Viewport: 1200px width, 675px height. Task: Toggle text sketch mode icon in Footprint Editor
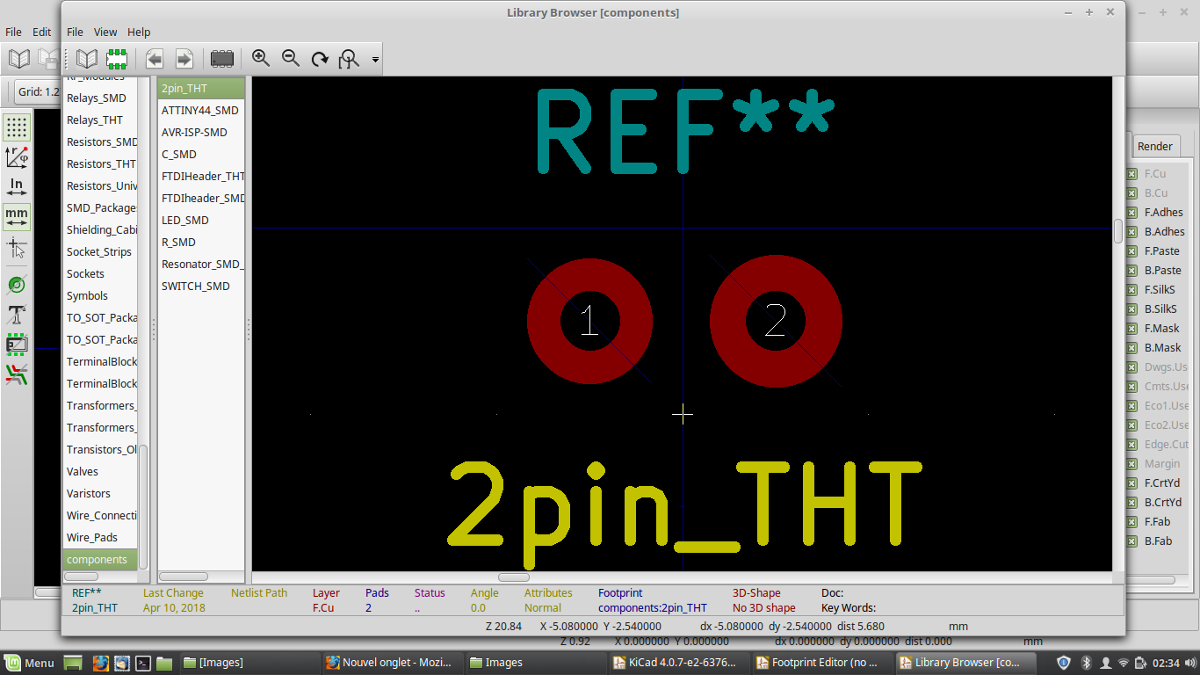tap(17, 315)
